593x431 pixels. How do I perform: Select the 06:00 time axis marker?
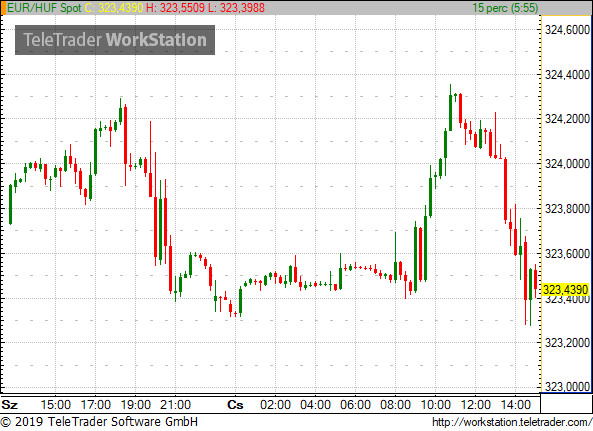355,405
